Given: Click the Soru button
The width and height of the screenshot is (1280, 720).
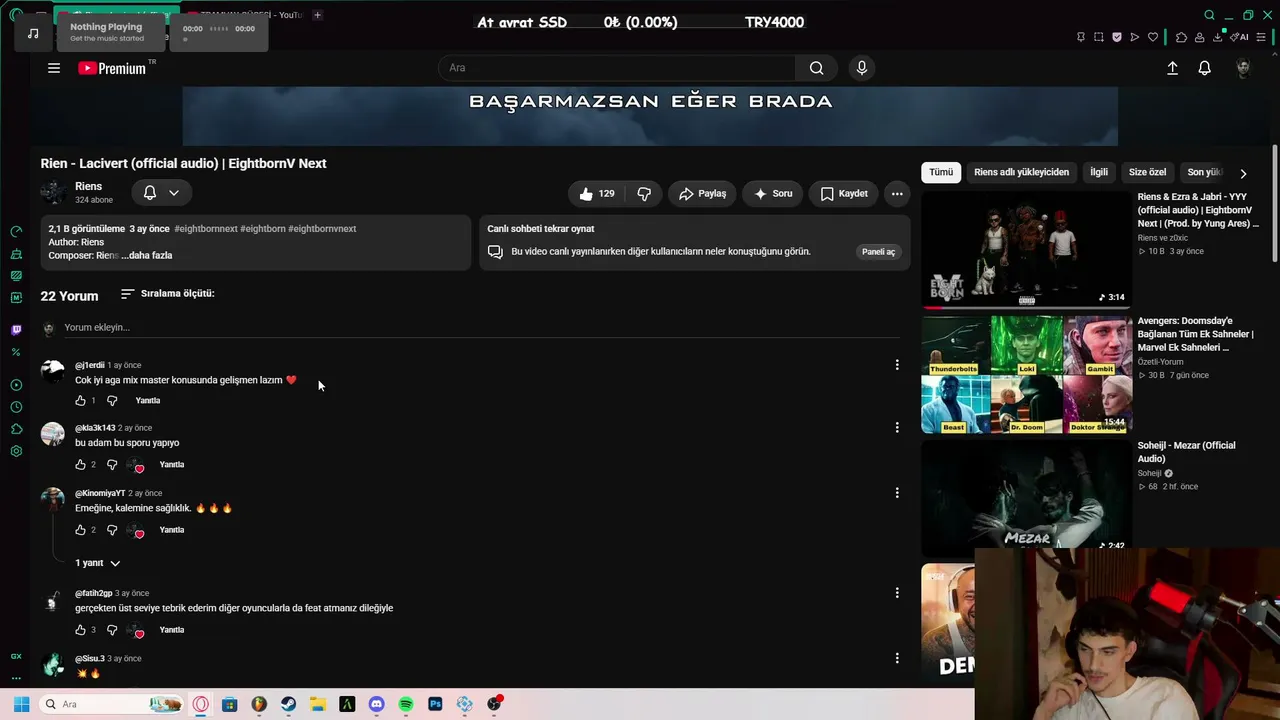Looking at the screenshot, I should click(773, 194).
